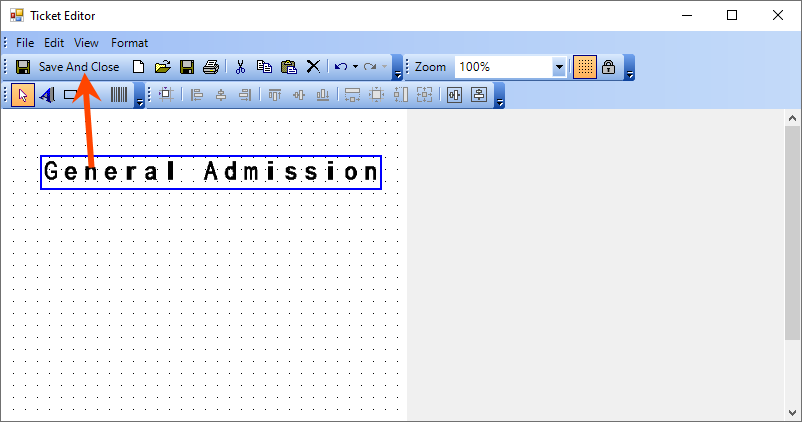
Task: Toggle the grid display button
Action: tap(585, 67)
